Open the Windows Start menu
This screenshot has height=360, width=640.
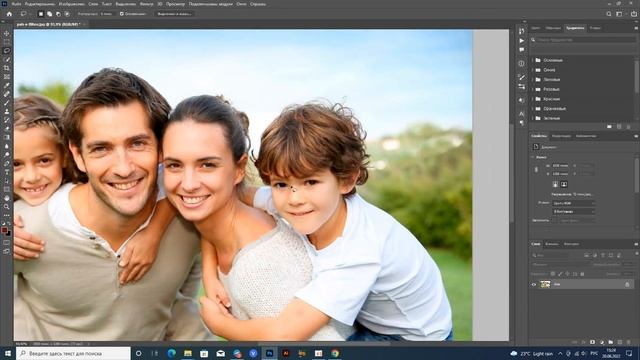7,353
